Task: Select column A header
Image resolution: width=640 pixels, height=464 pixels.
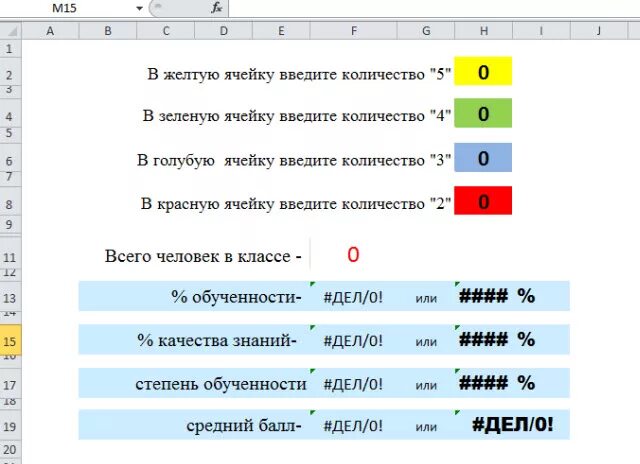Action: pos(50,31)
